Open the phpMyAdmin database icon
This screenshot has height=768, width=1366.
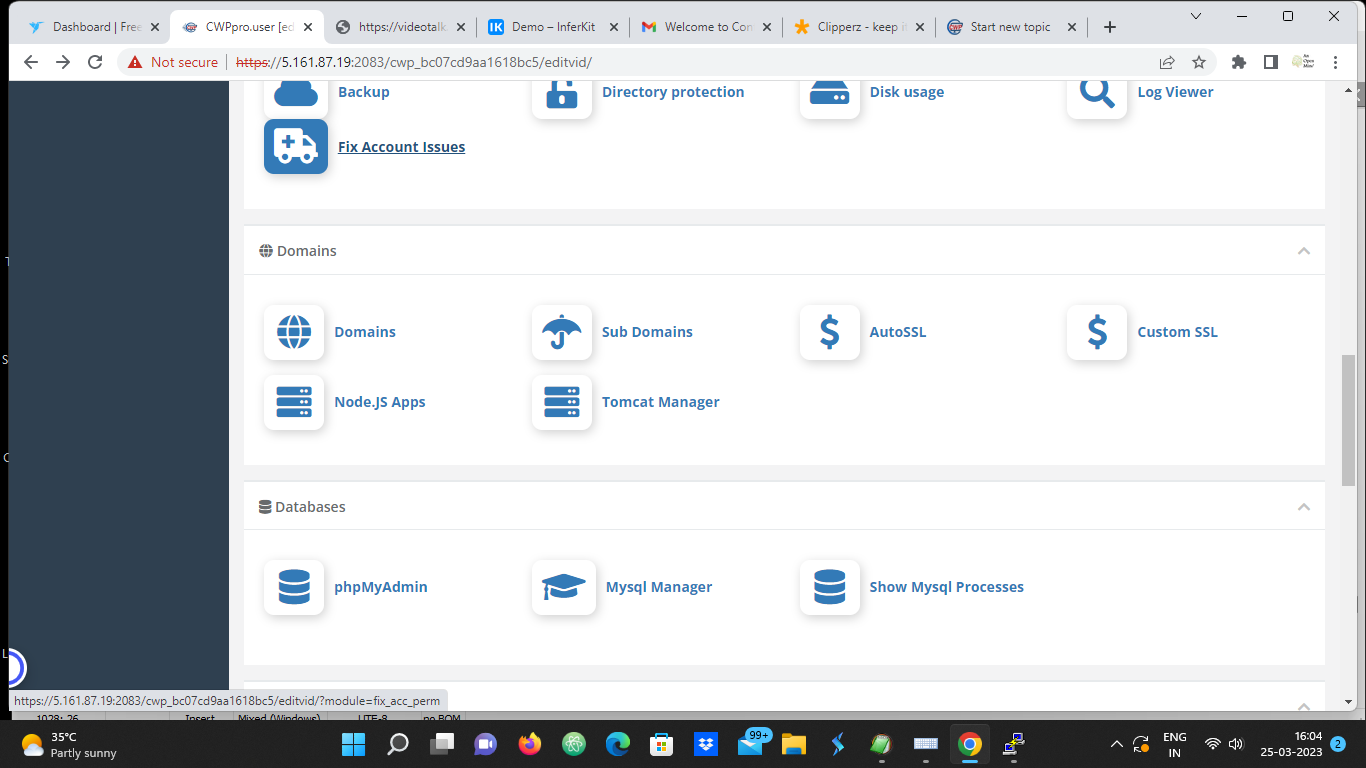(294, 587)
